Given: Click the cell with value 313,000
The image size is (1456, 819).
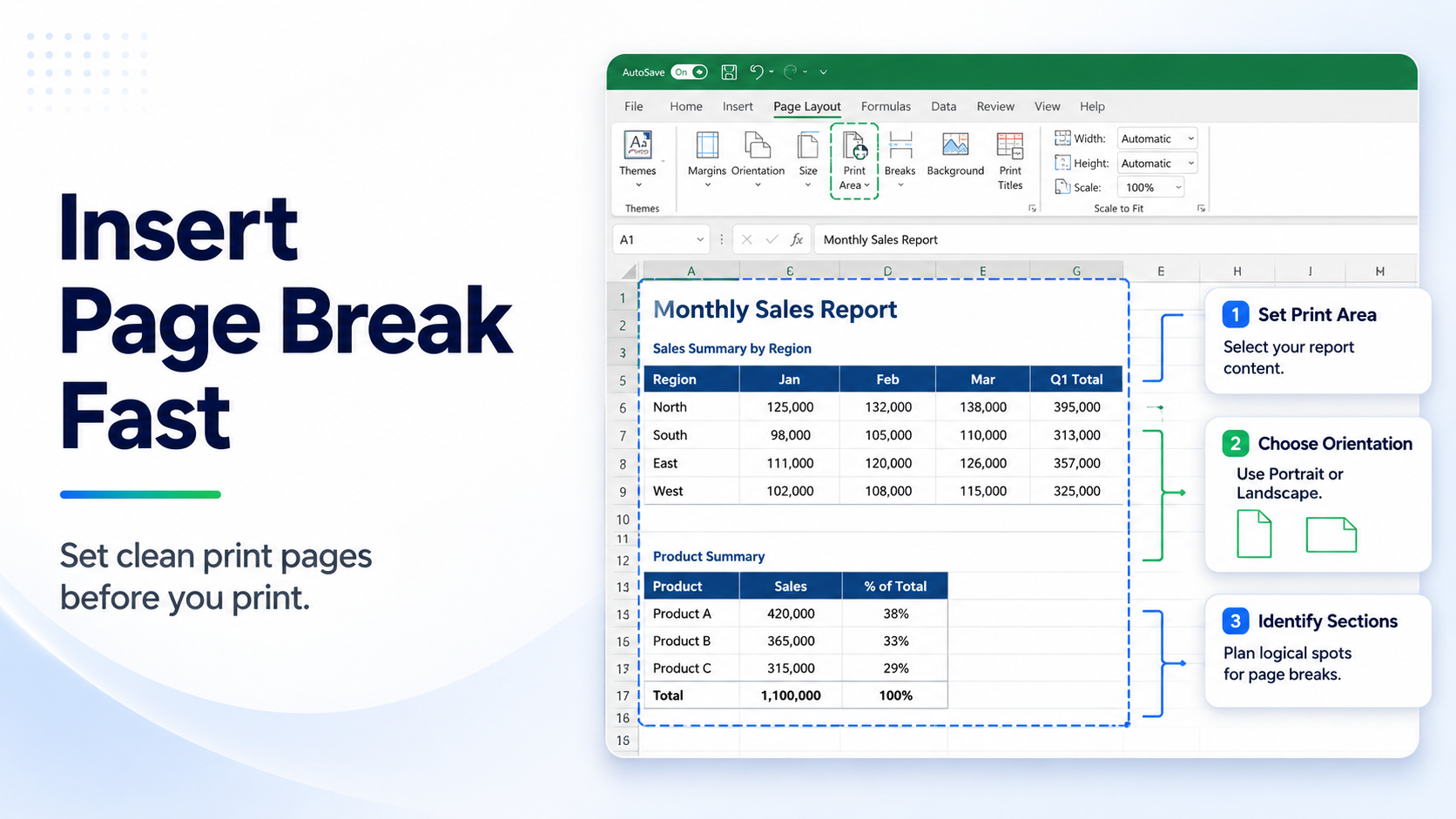Looking at the screenshot, I should point(1076,435).
